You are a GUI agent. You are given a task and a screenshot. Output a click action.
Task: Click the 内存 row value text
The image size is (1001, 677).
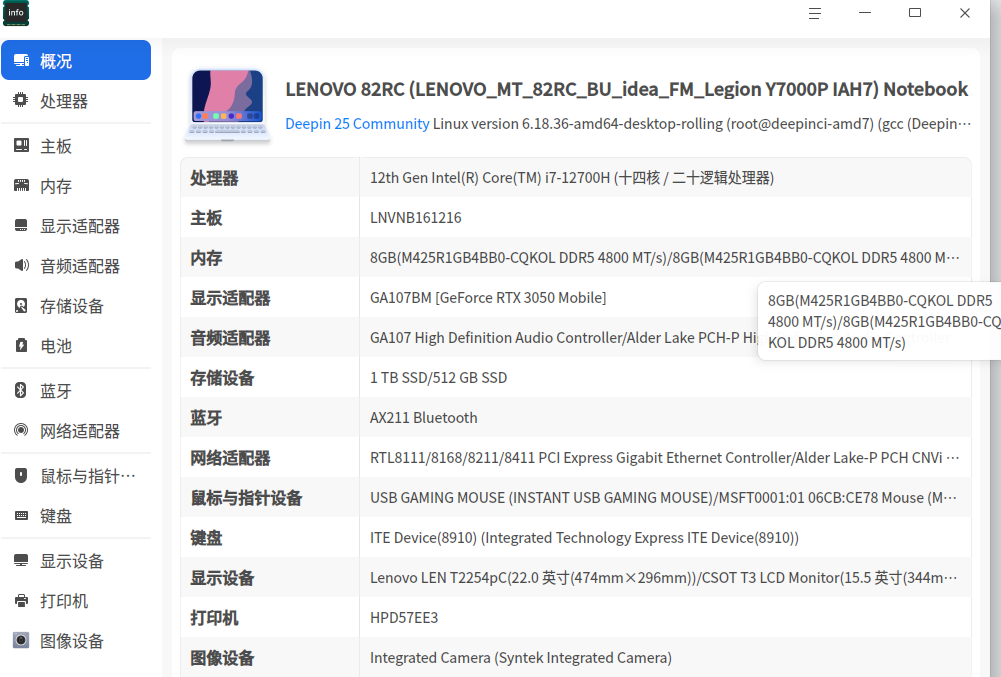[x=665, y=258]
